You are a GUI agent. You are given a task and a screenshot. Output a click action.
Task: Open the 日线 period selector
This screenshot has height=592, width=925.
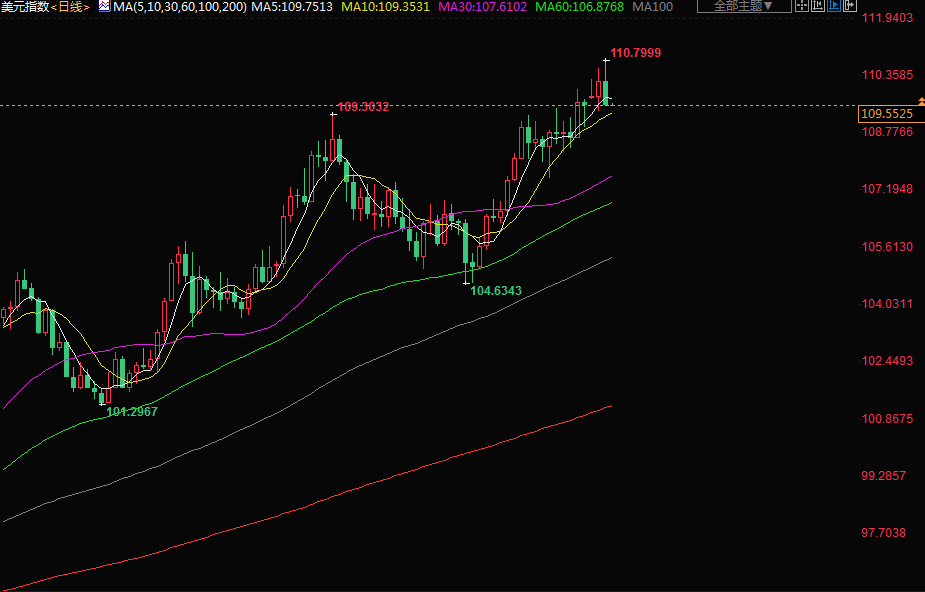[70, 7]
